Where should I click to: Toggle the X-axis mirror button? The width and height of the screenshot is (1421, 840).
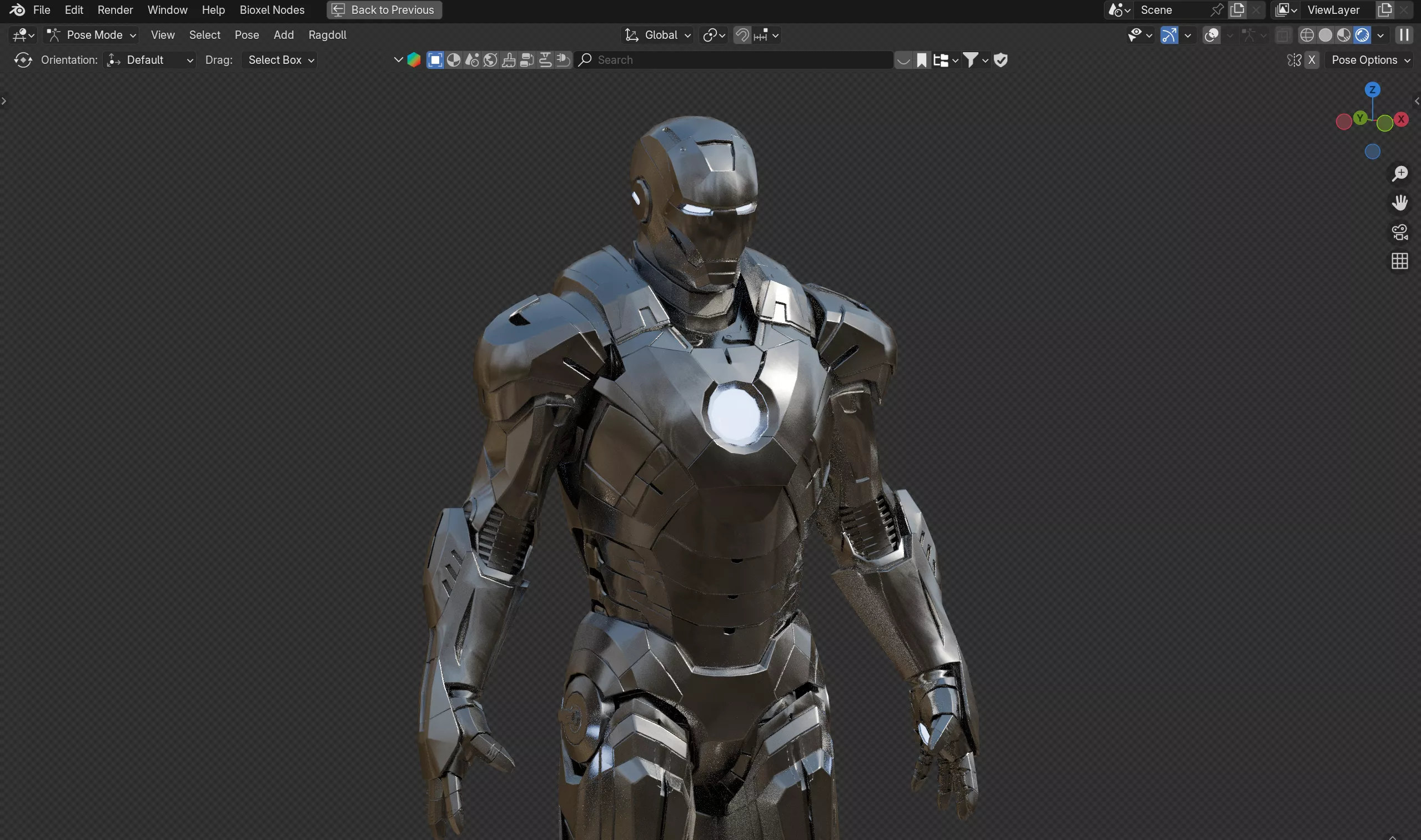(1311, 60)
